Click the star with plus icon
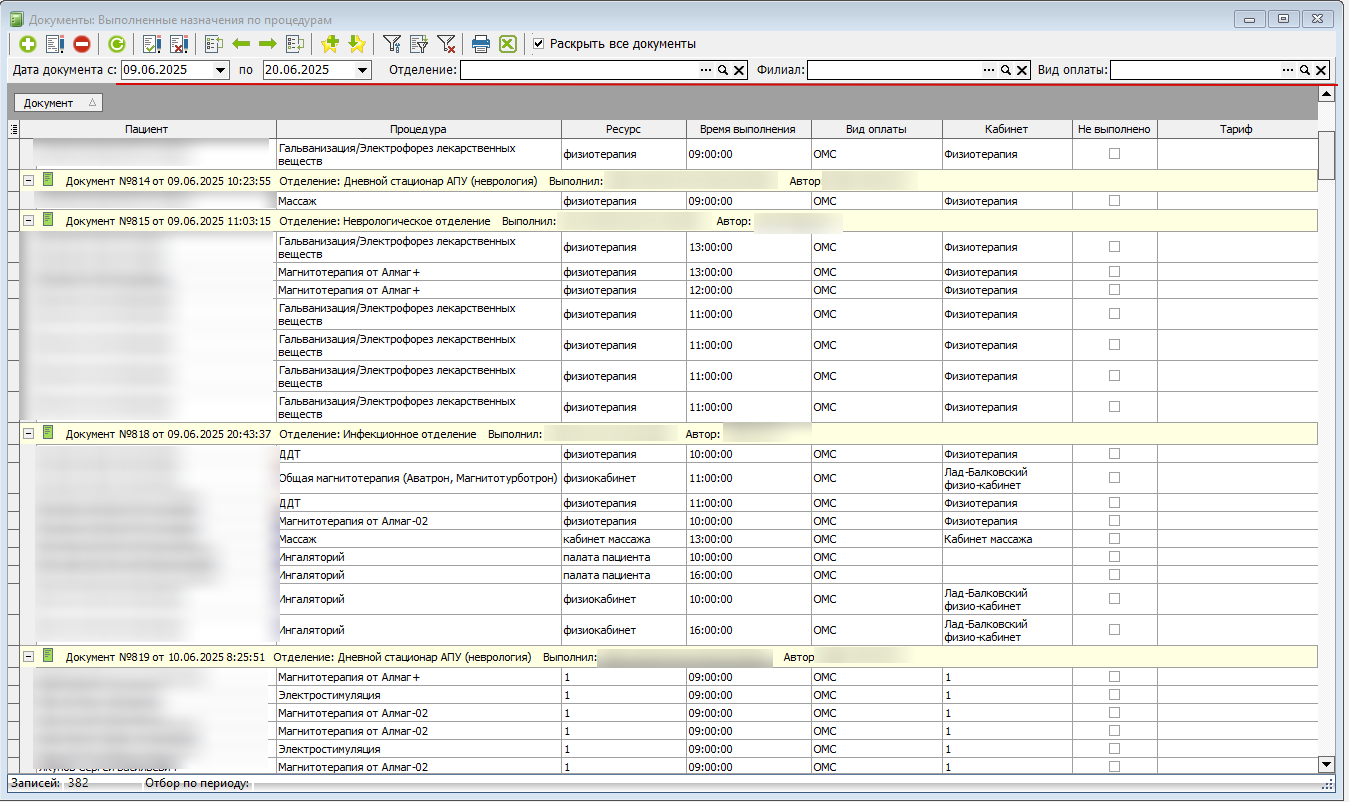Image resolution: width=1349 pixels, height=802 pixels. (x=330, y=44)
